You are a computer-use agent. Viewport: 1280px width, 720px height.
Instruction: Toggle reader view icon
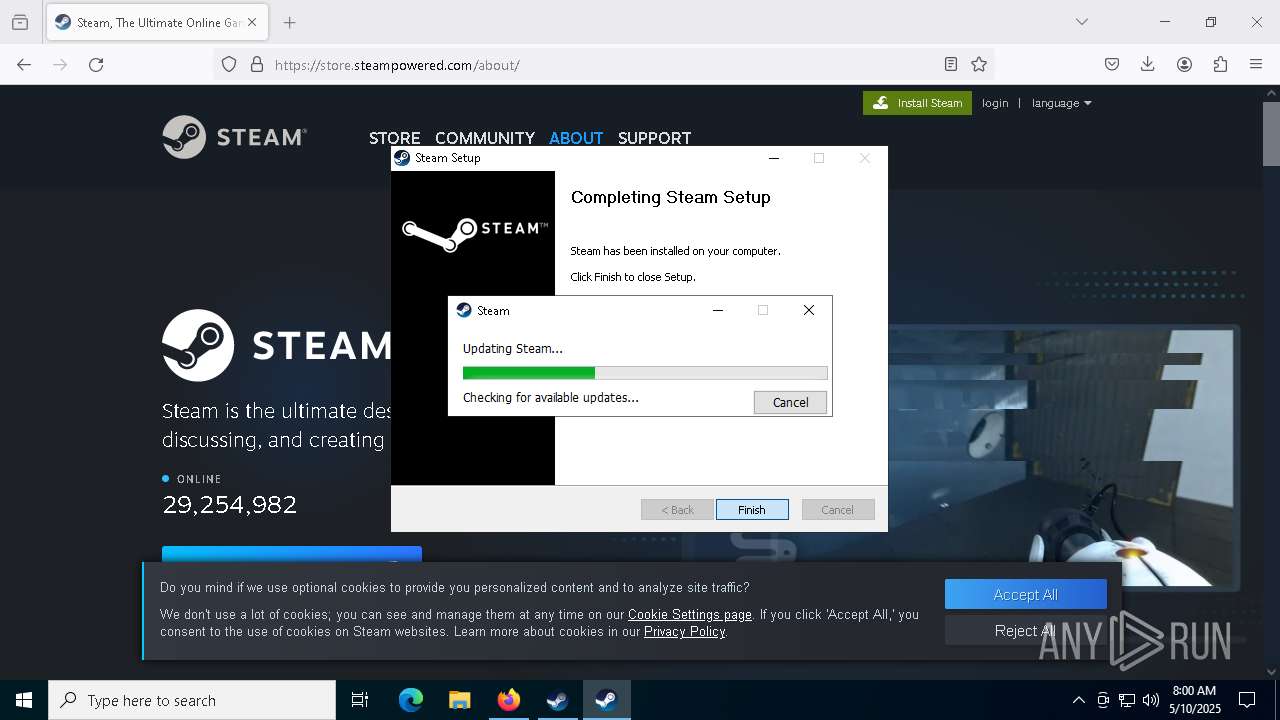(951, 64)
